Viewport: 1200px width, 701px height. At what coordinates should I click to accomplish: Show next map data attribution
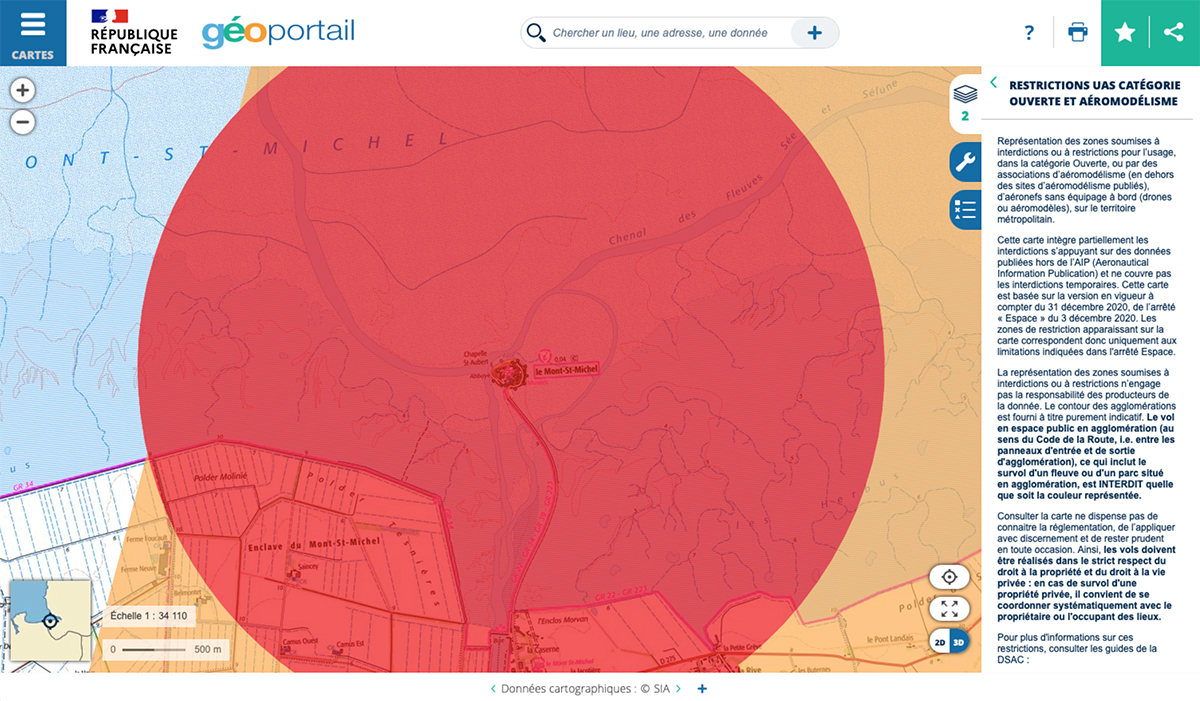click(x=678, y=689)
